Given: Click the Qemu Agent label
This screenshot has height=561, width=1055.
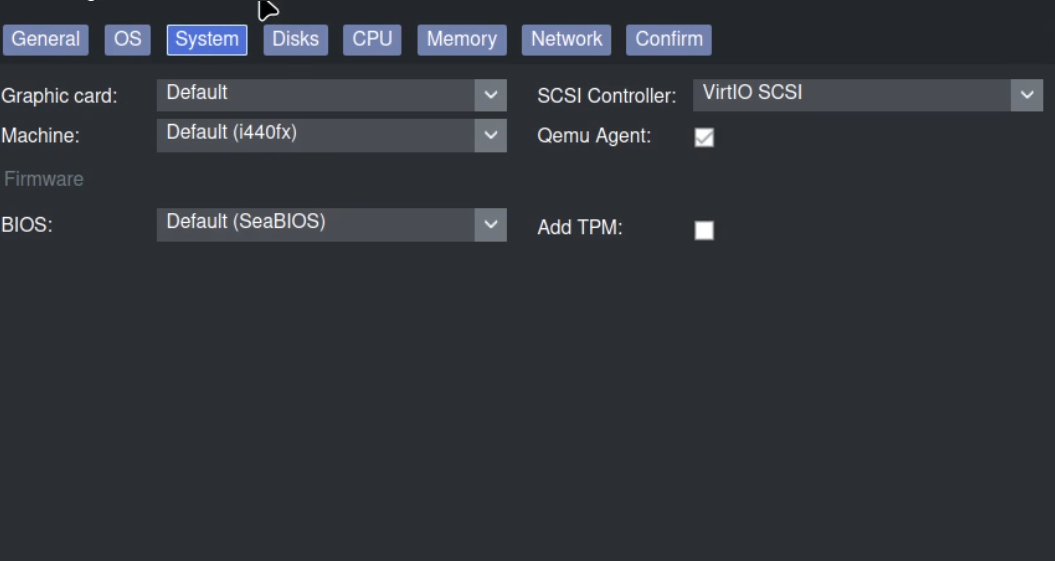Looking at the screenshot, I should tap(594, 136).
